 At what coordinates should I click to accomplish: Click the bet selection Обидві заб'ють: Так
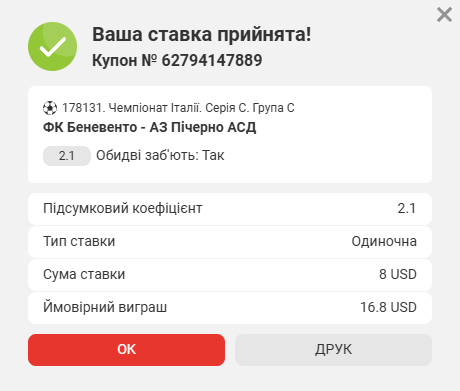[x=160, y=156]
